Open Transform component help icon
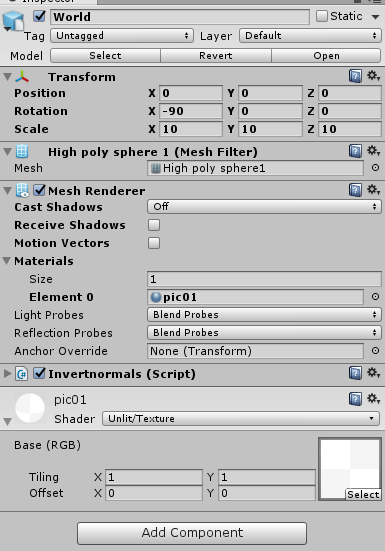Image resolution: width=385 pixels, height=551 pixels. [x=355, y=76]
